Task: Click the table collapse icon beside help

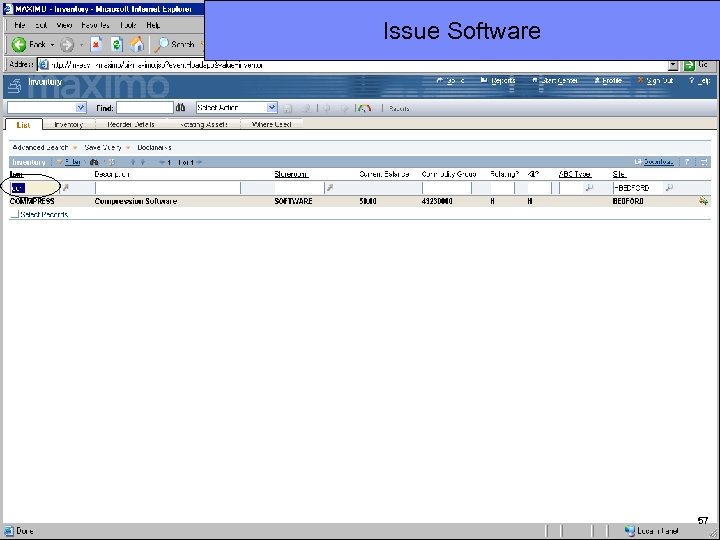Action: click(703, 162)
